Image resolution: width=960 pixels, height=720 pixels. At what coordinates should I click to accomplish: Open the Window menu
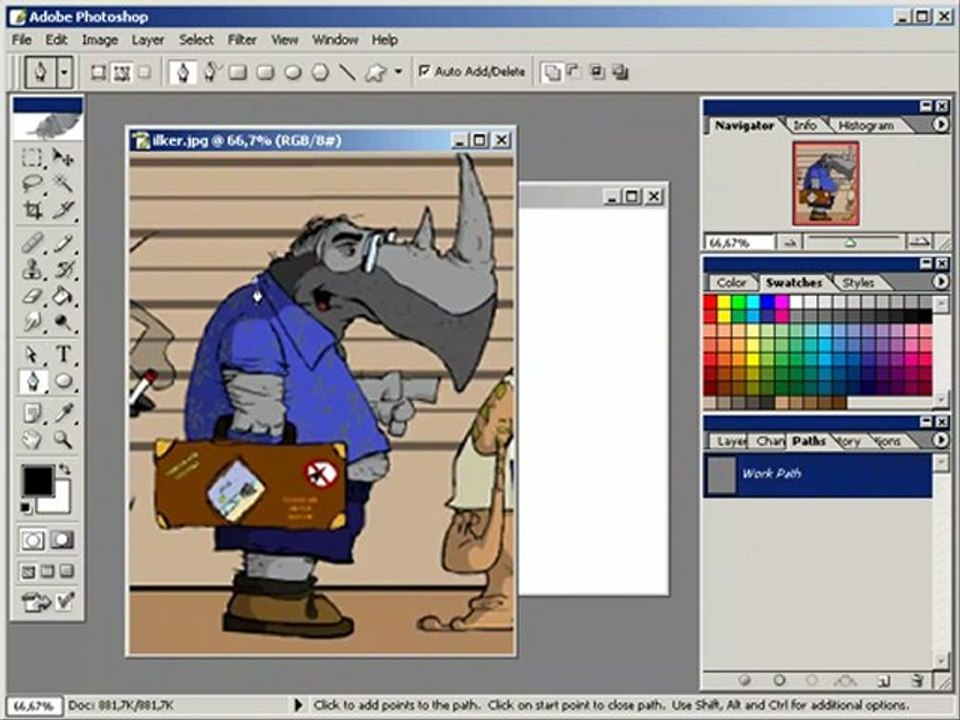pos(335,40)
